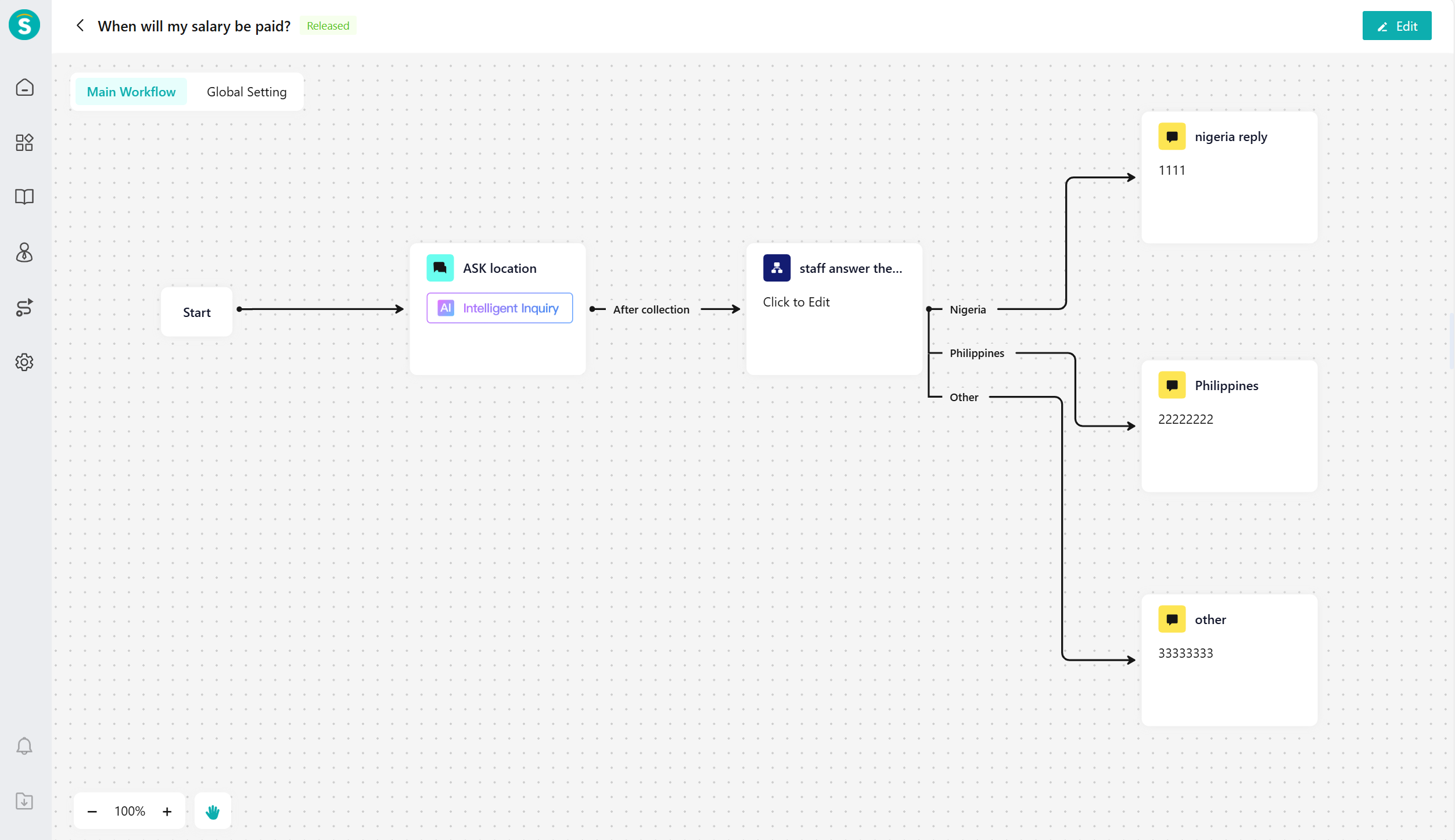Viewport: 1455px width, 840px height.
Task: Click the green S logo icon
Action: [x=24, y=25]
